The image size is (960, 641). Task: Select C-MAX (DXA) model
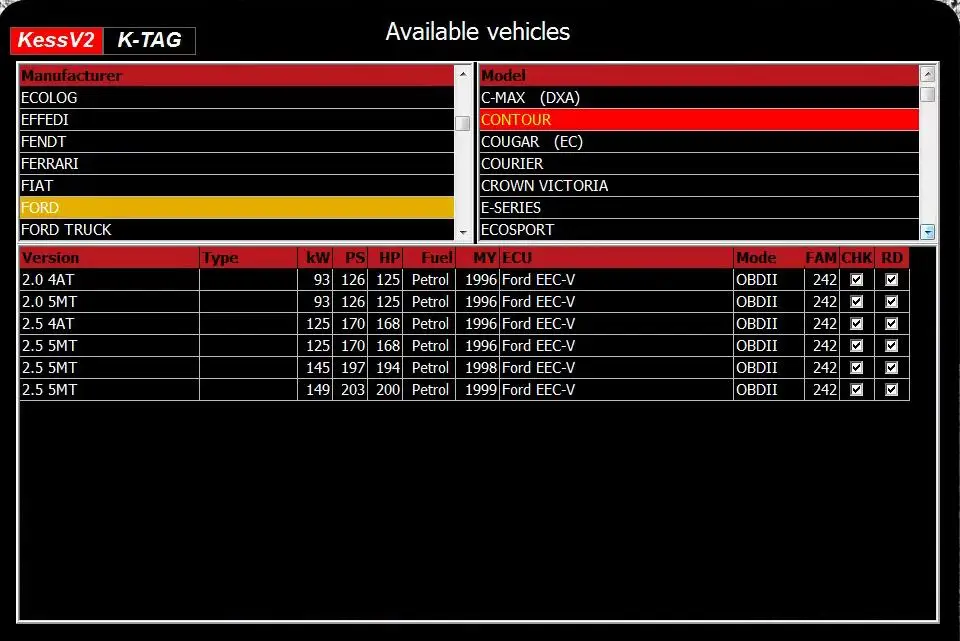699,97
